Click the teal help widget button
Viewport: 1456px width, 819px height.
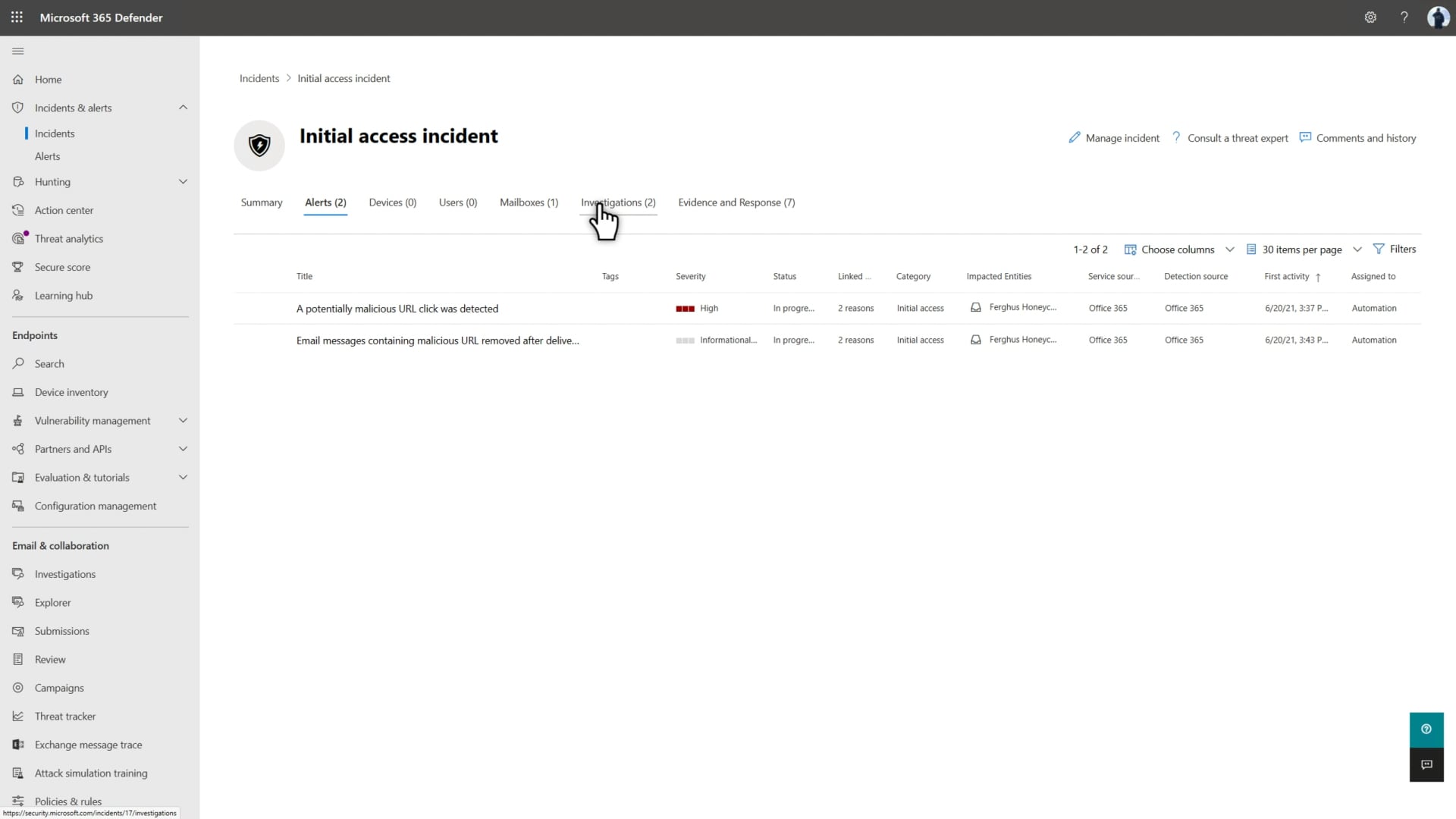click(1426, 729)
